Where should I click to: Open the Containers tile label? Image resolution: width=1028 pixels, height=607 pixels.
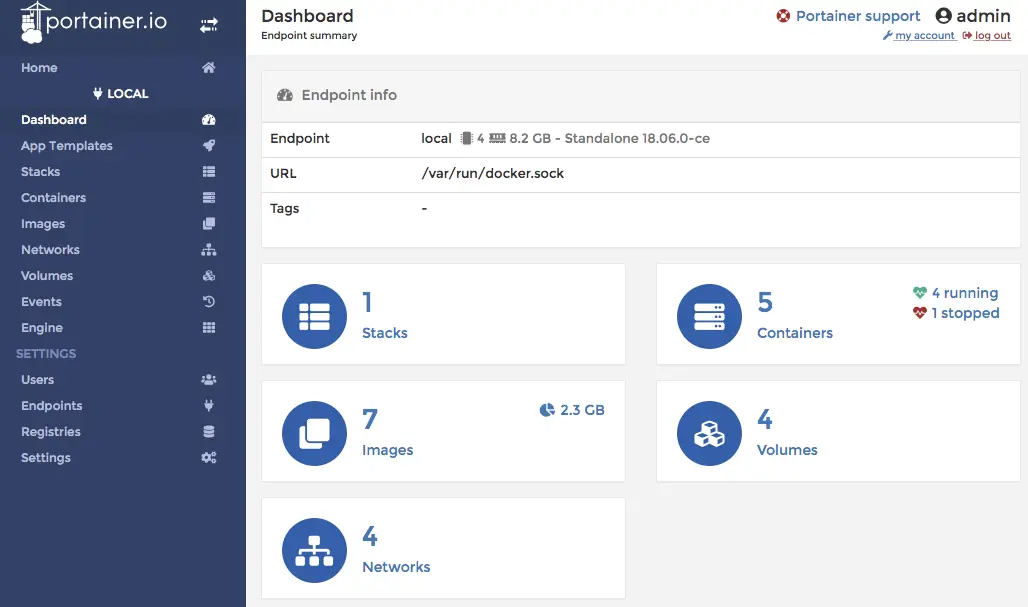[795, 332]
